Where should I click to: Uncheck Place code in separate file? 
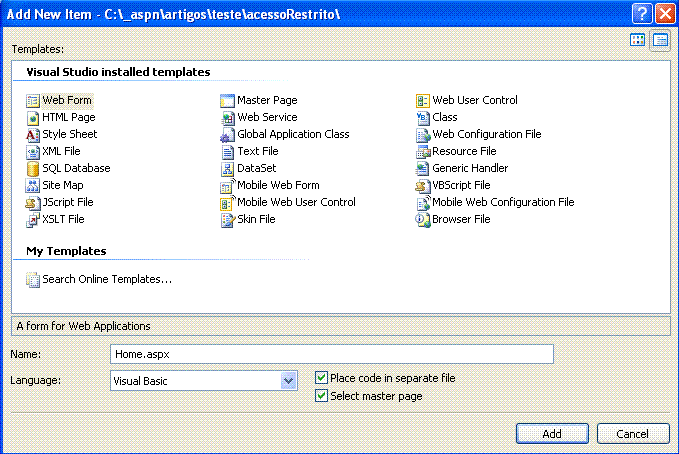click(x=321, y=378)
